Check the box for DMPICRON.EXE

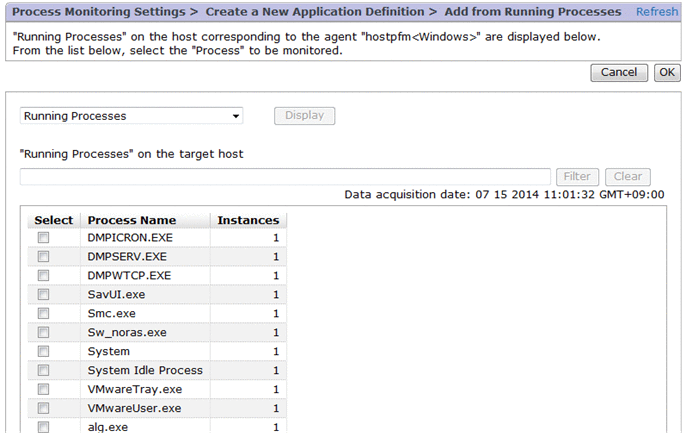[43, 238]
